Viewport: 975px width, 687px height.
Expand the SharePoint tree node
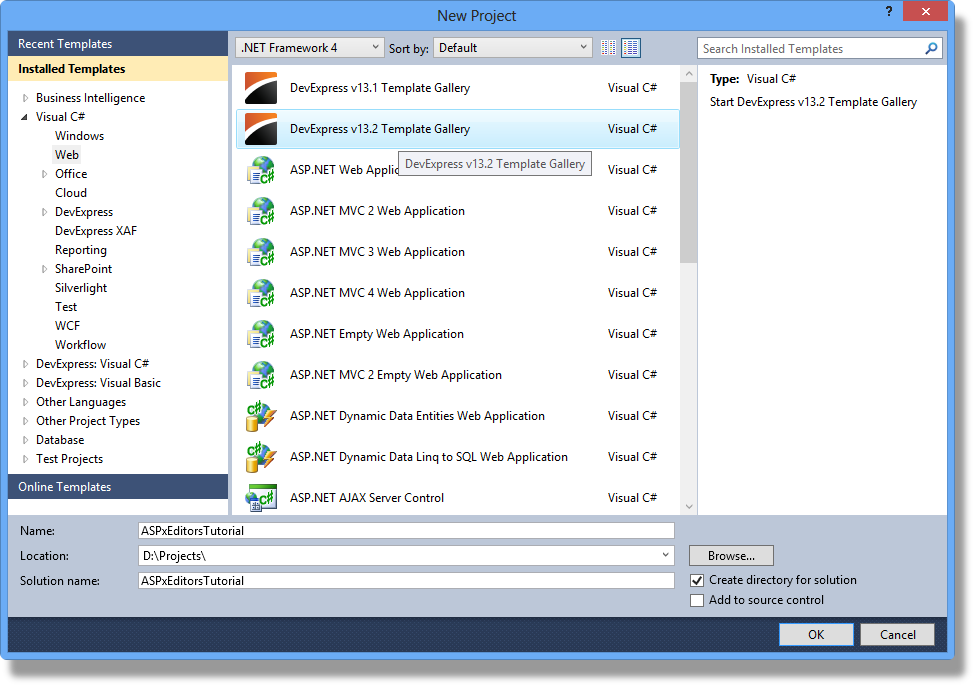44,269
